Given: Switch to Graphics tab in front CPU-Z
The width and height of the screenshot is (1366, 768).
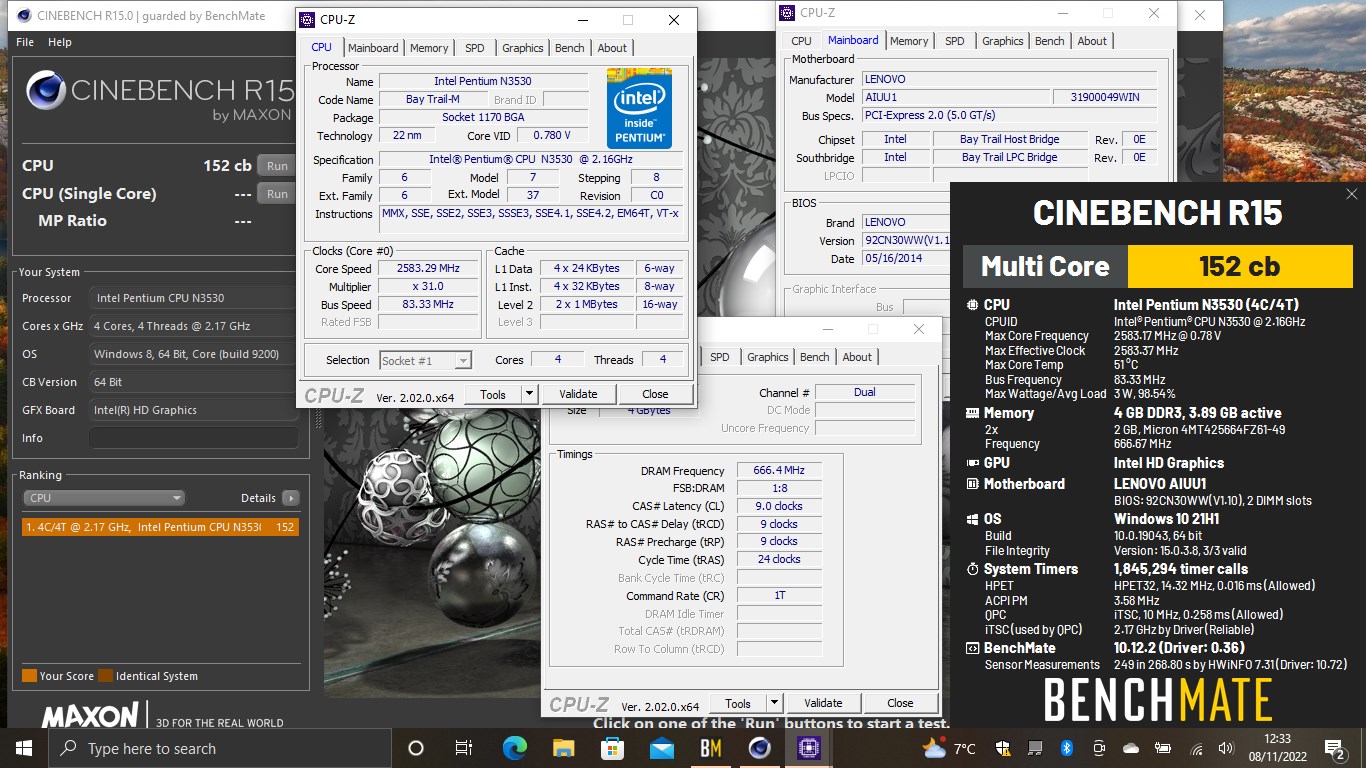Looking at the screenshot, I should click(x=523, y=48).
